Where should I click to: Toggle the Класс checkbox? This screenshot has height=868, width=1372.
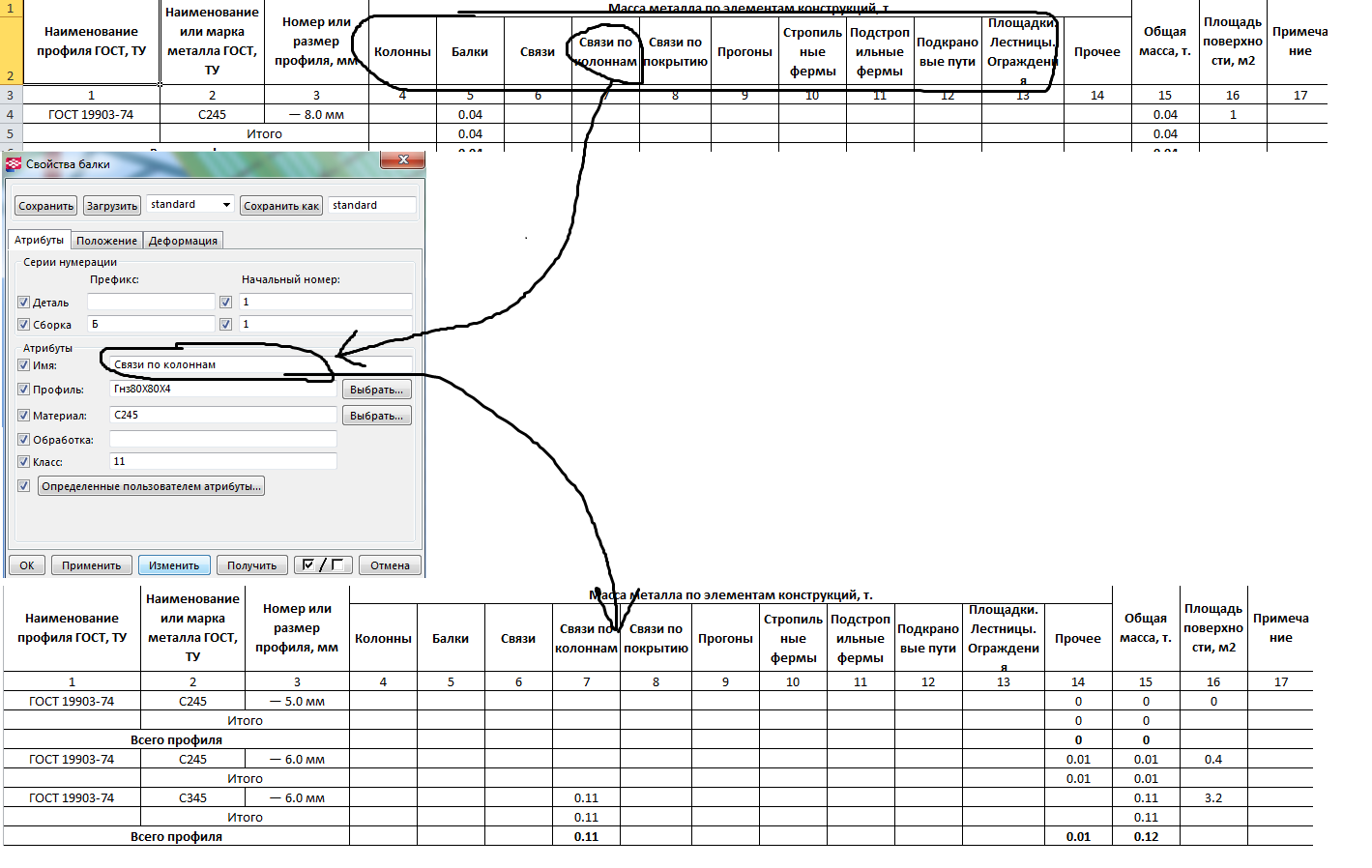(24, 462)
